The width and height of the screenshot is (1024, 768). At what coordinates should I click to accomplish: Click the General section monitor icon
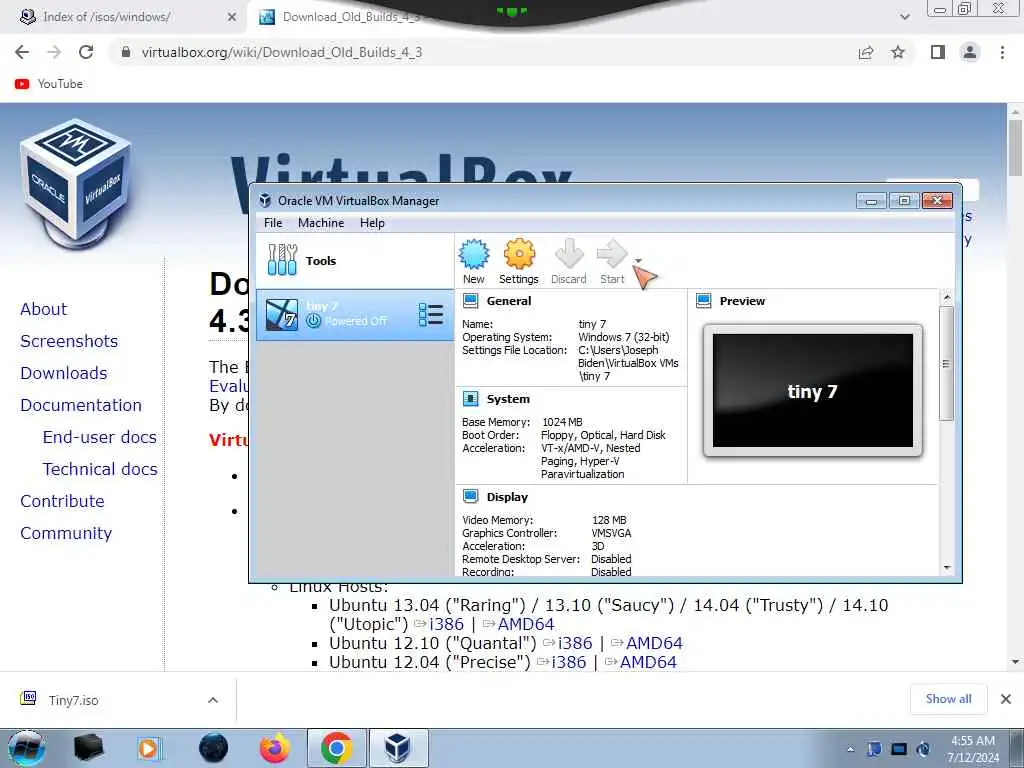point(470,301)
